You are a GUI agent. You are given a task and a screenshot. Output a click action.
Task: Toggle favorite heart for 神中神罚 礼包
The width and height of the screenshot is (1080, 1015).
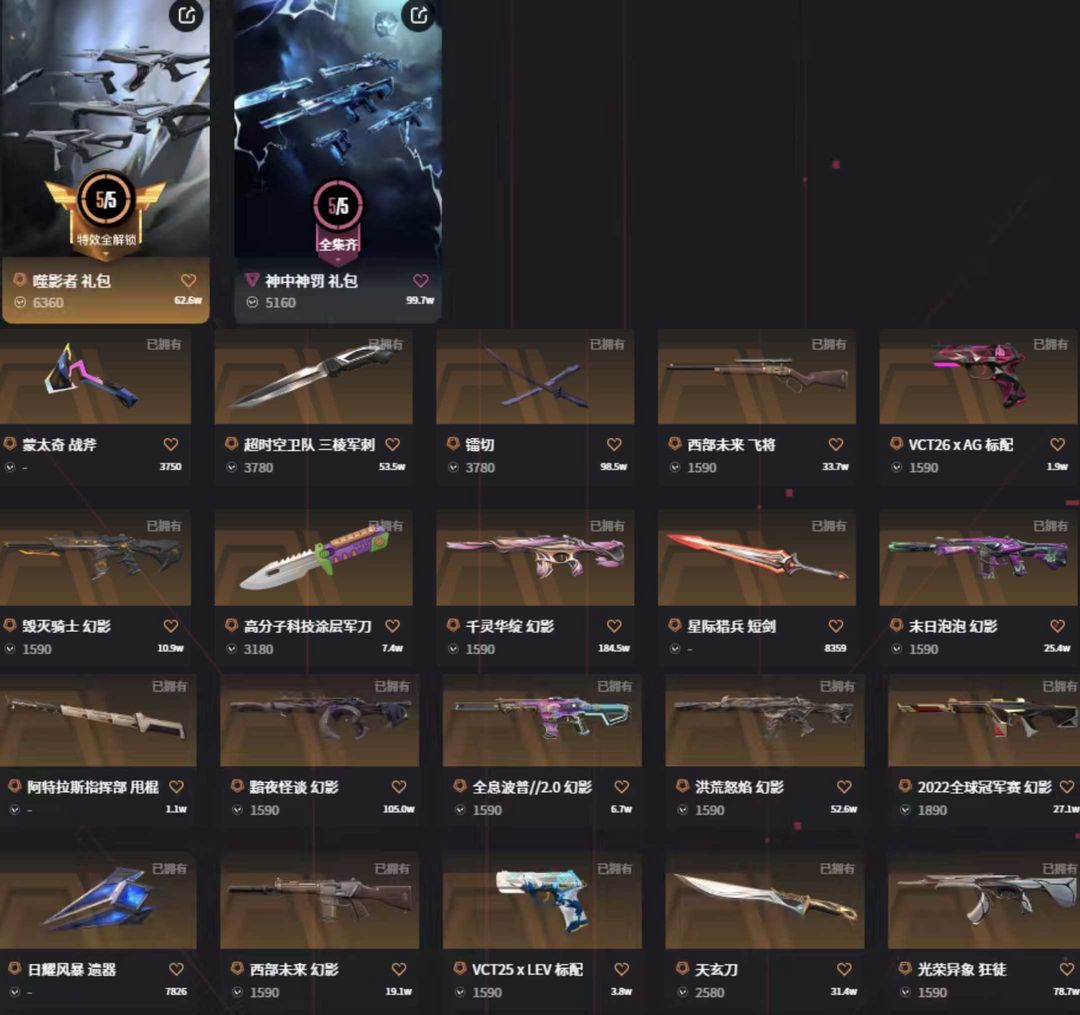pyautogui.click(x=421, y=280)
